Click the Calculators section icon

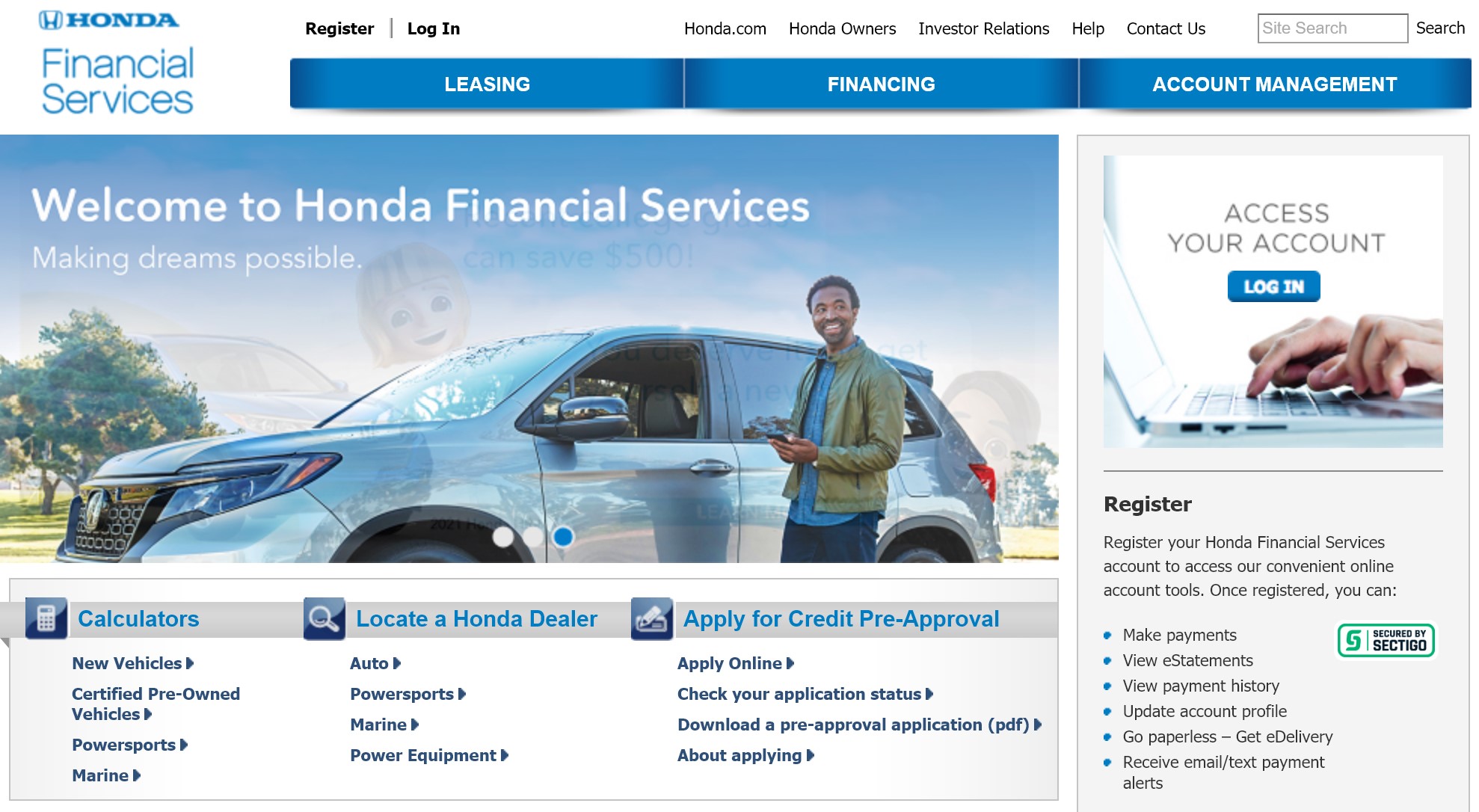(x=46, y=618)
